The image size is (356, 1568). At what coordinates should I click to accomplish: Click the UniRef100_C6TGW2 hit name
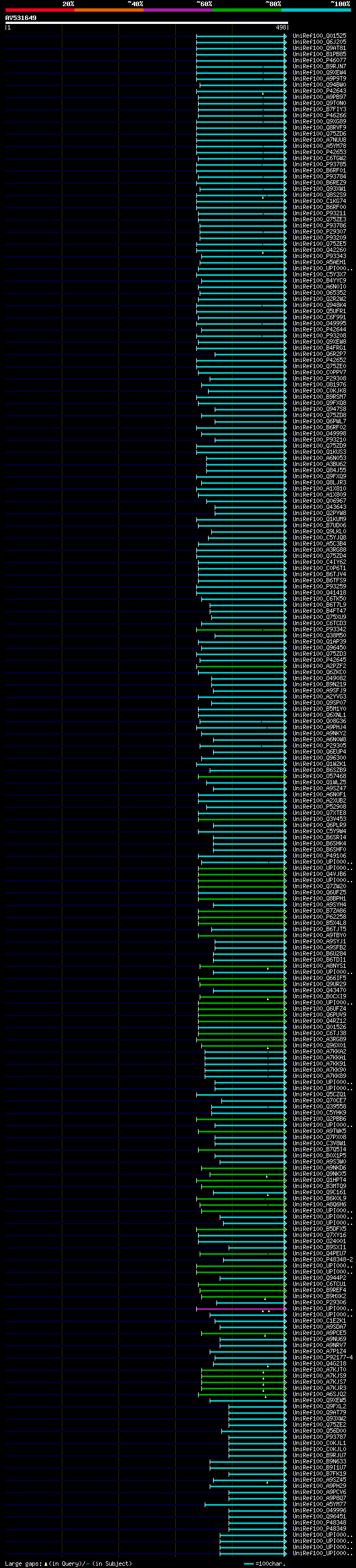point(319,159)
